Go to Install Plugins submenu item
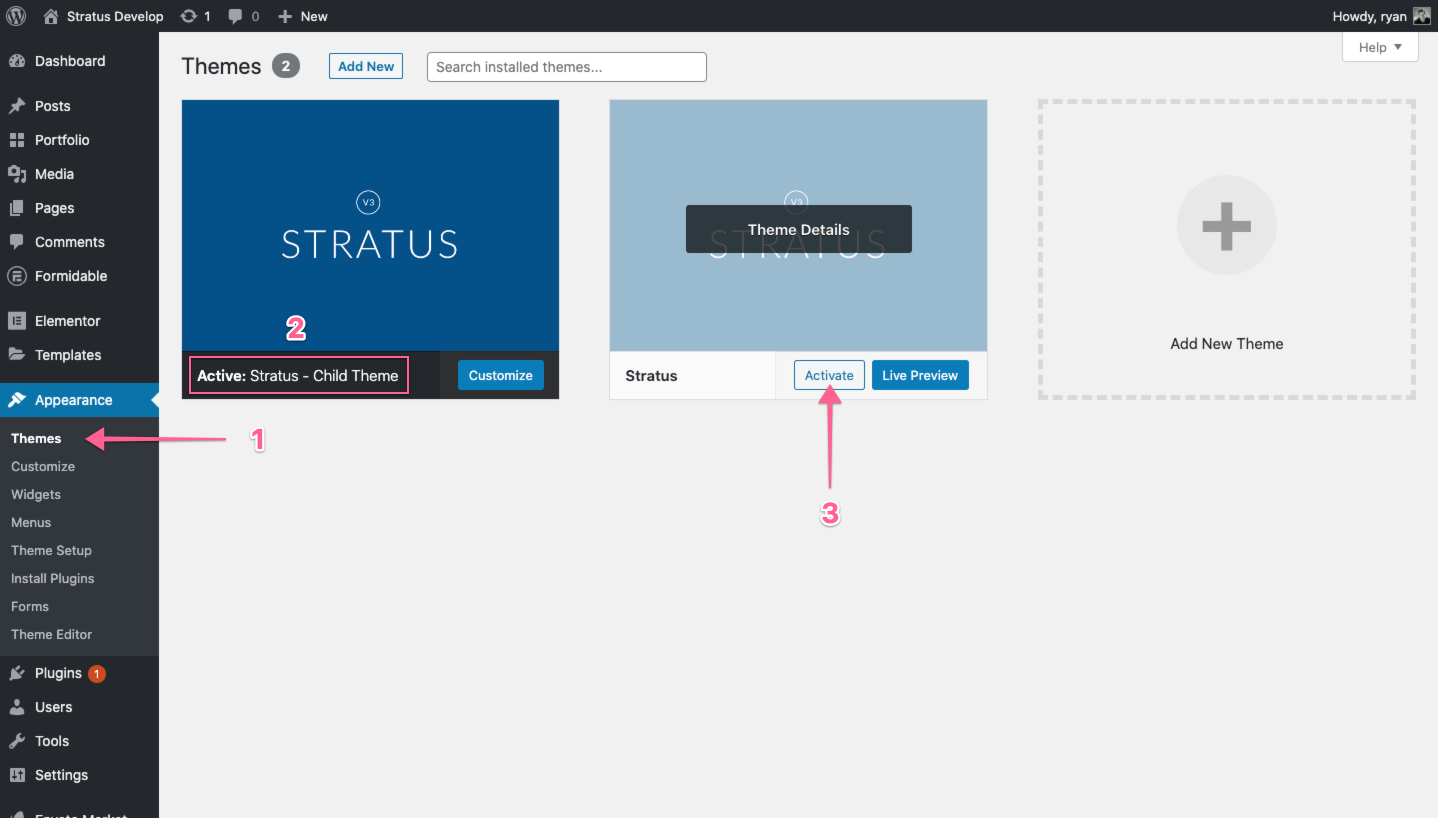 tap(53, 578)
